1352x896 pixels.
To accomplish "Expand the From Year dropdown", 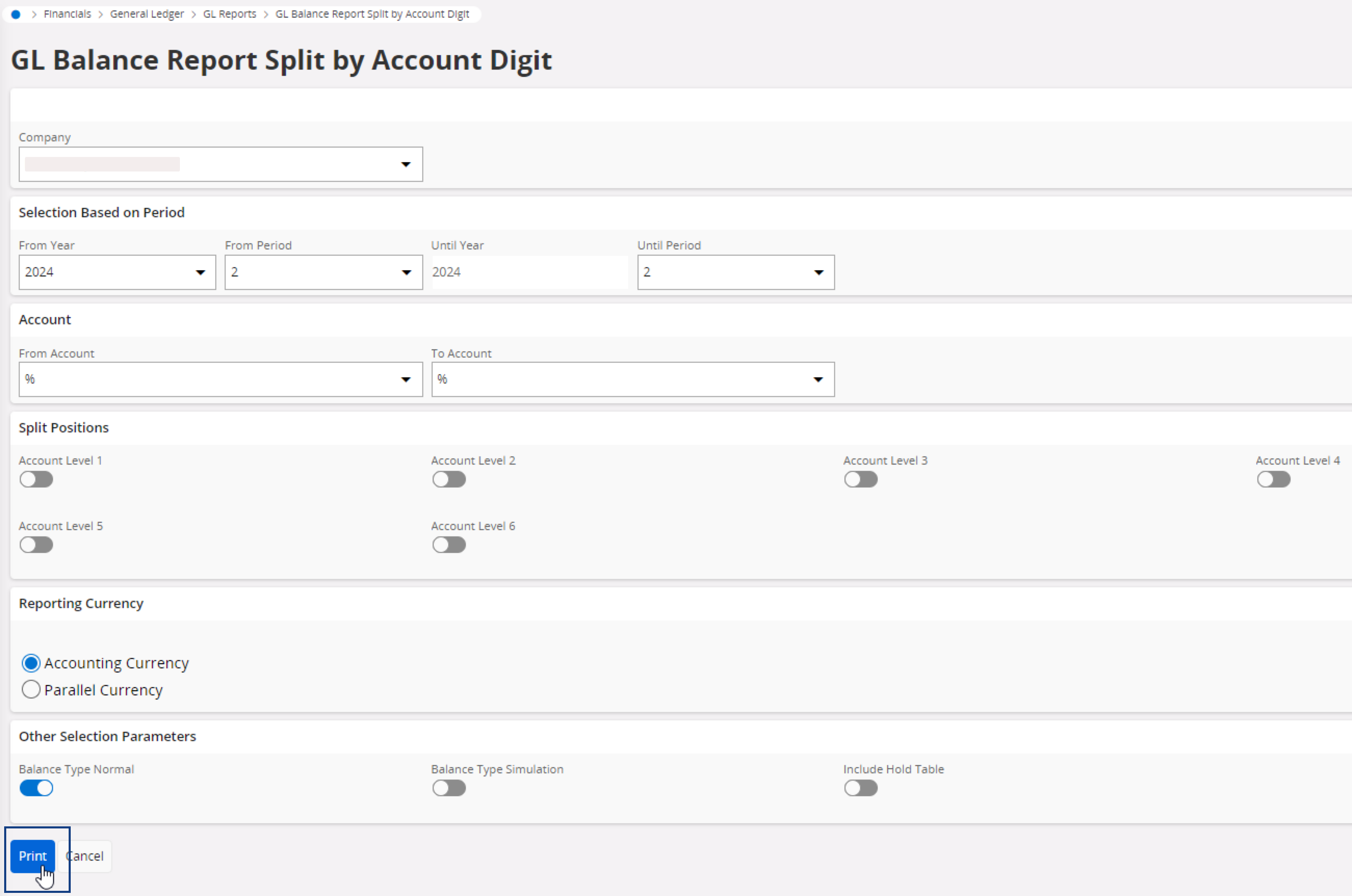I will click(200, 272).
